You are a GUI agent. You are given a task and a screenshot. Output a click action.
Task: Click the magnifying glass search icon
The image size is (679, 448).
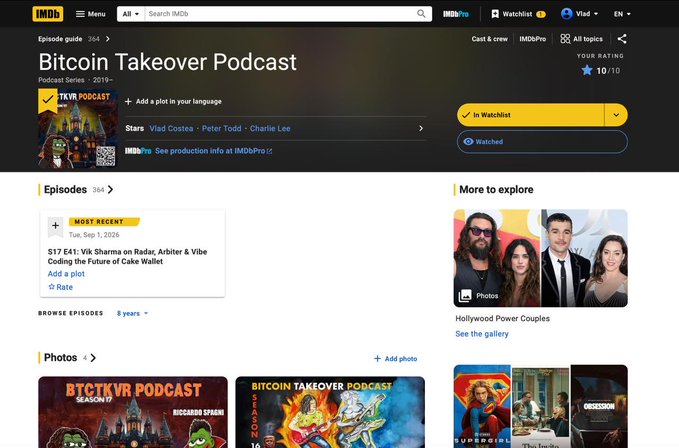[421, 14]
